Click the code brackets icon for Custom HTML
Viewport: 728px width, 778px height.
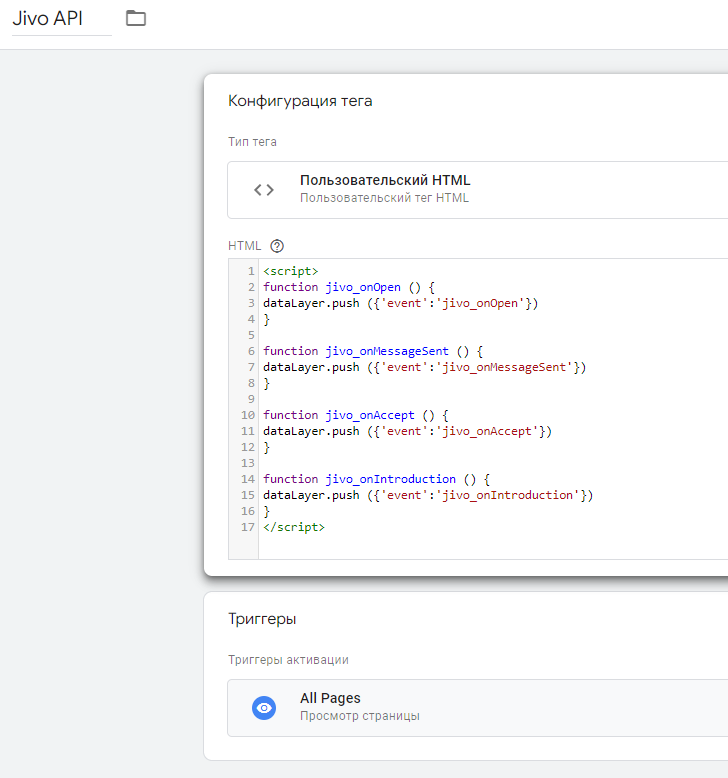pyautogui.click(x=264, y=190)
